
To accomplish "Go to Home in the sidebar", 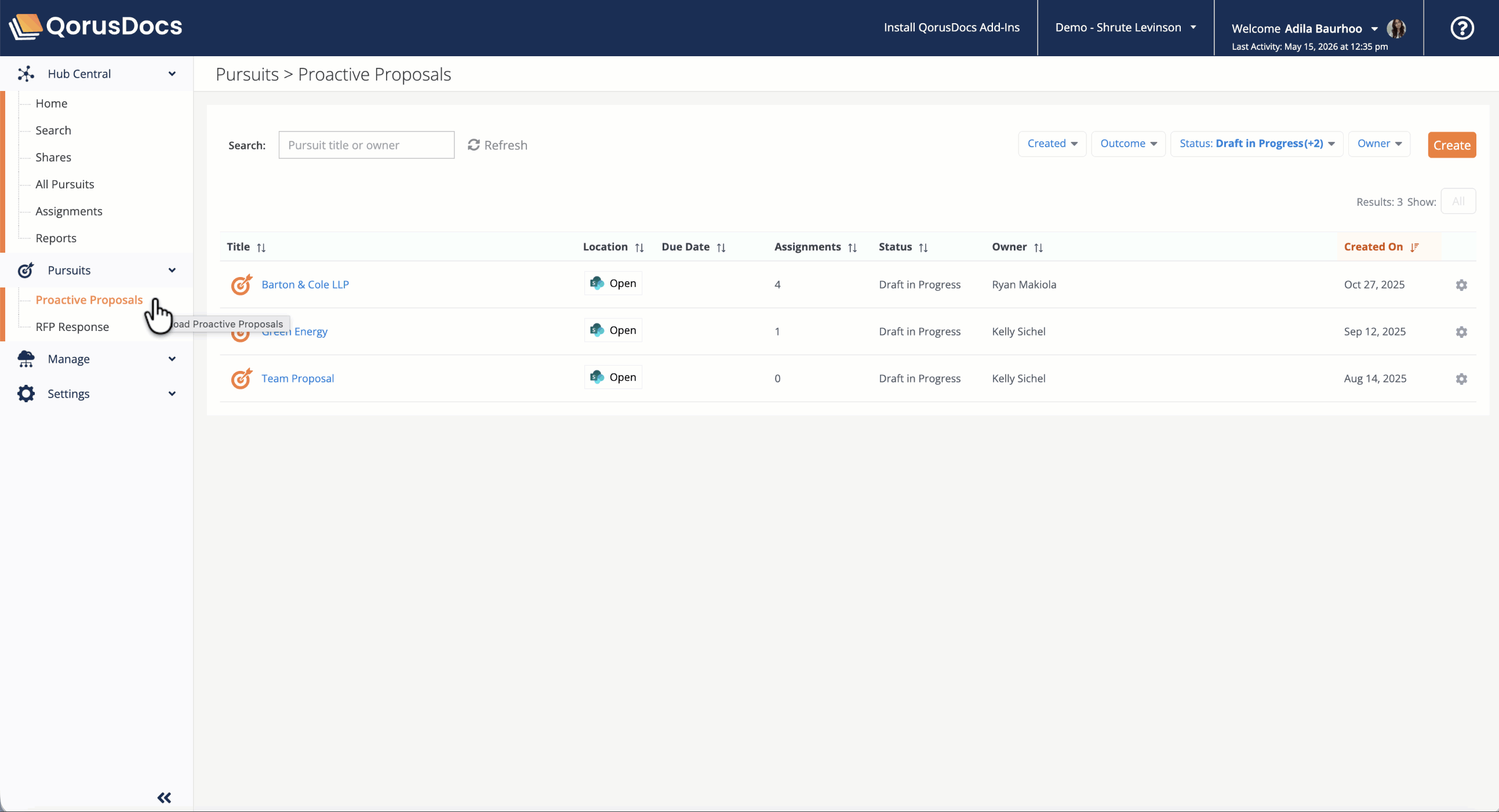I will [x=51, y=104].
